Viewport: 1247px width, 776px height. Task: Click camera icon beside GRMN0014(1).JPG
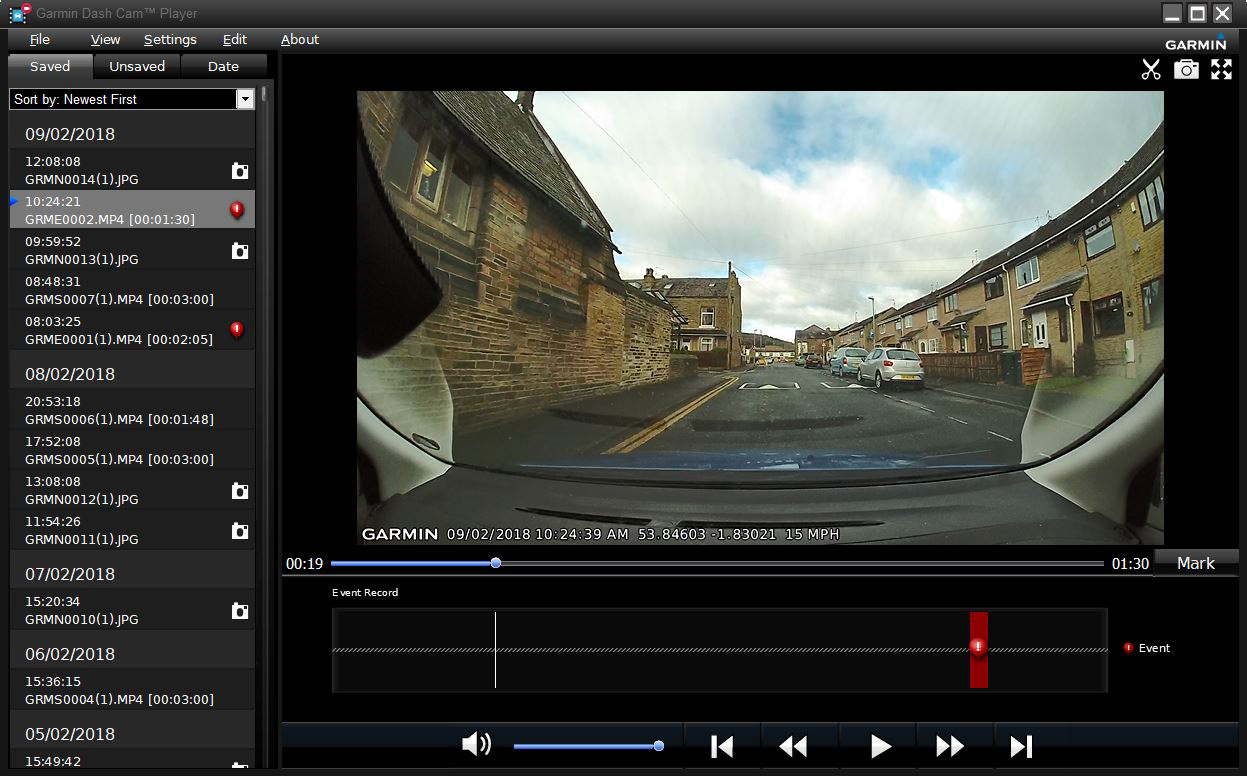(240, 171)
